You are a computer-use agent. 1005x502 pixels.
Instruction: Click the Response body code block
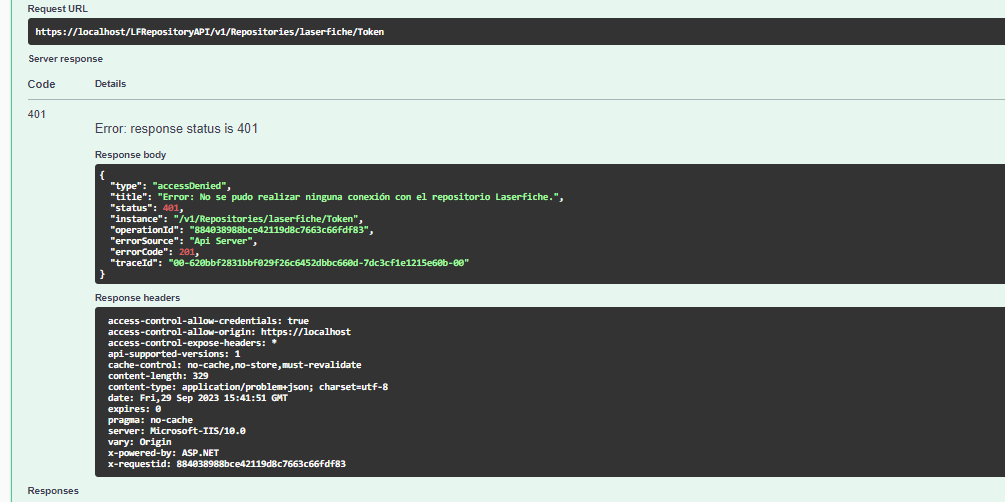(x=550, y=224)
